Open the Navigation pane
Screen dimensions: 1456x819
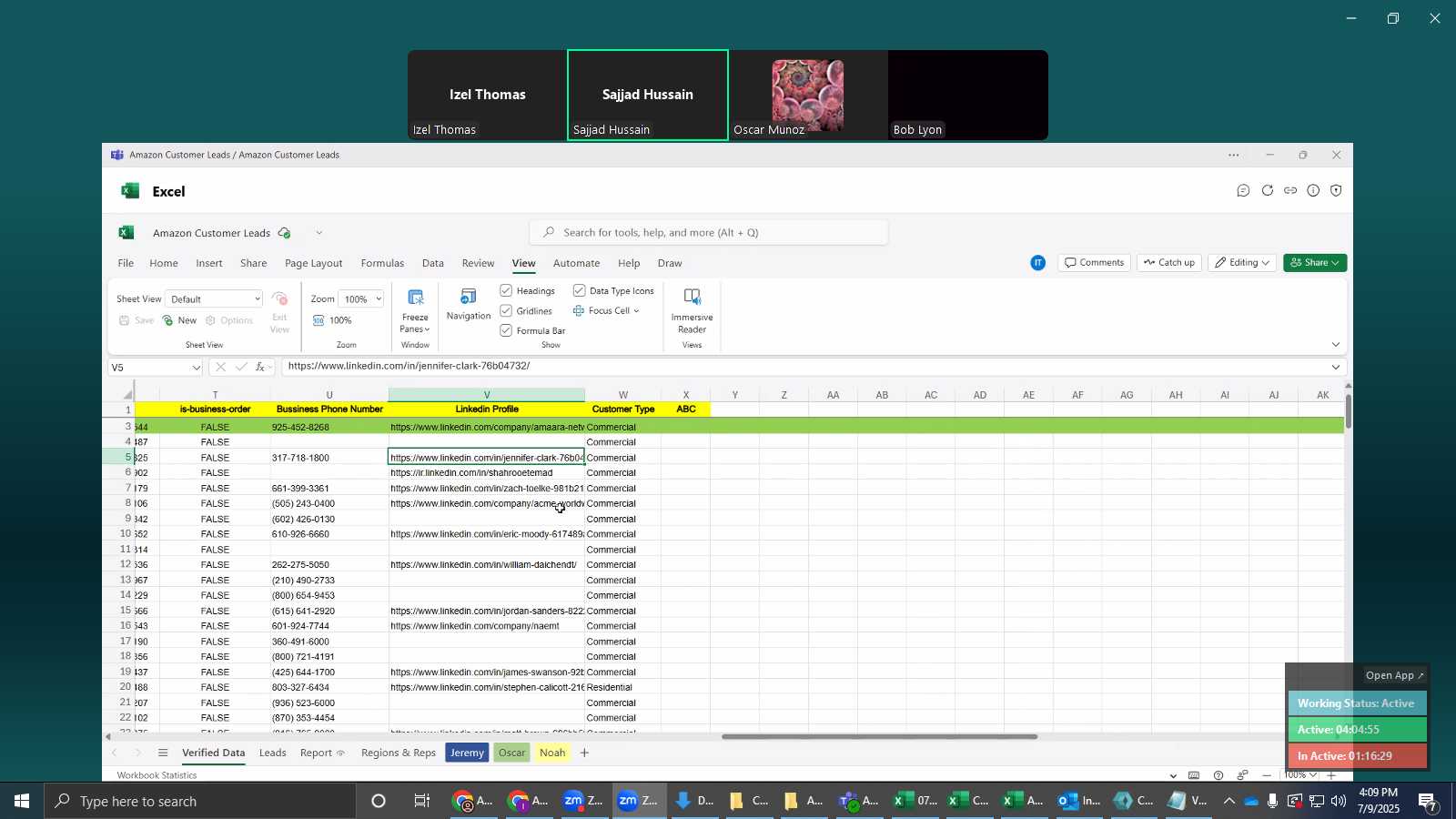point(469,305)
